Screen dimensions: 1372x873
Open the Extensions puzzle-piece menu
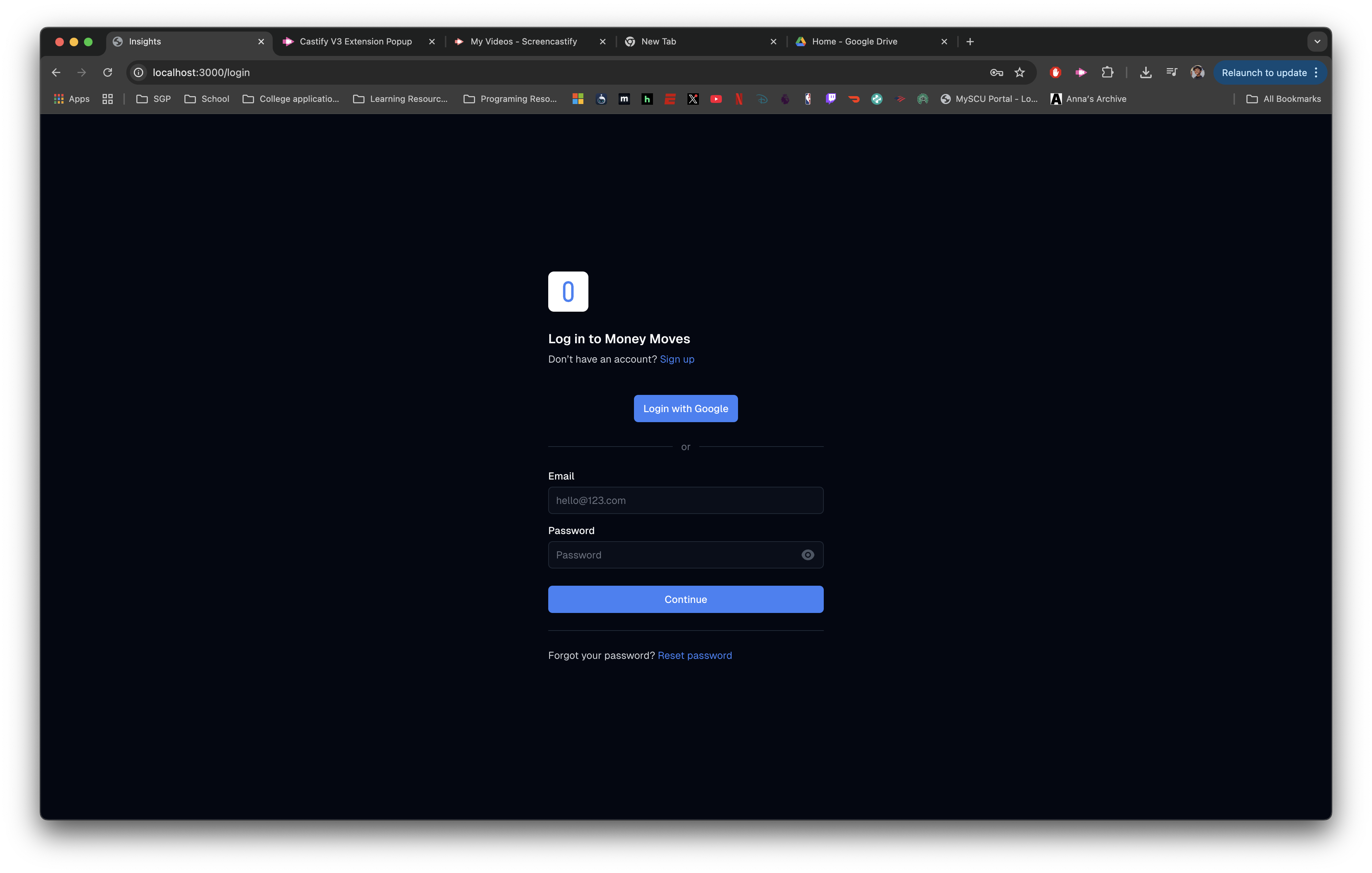point(1107,72)
